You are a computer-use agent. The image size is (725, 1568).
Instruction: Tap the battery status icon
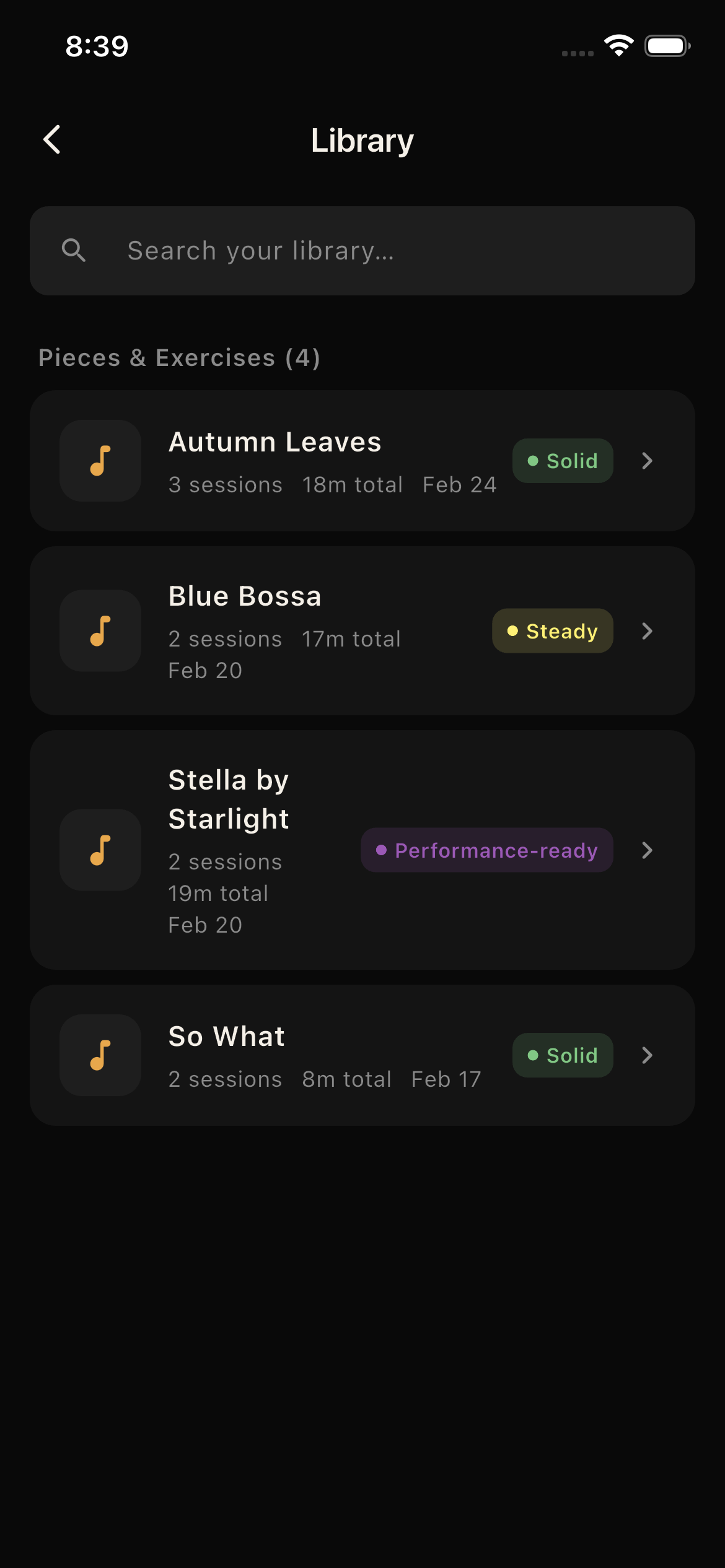click(667, 46)
